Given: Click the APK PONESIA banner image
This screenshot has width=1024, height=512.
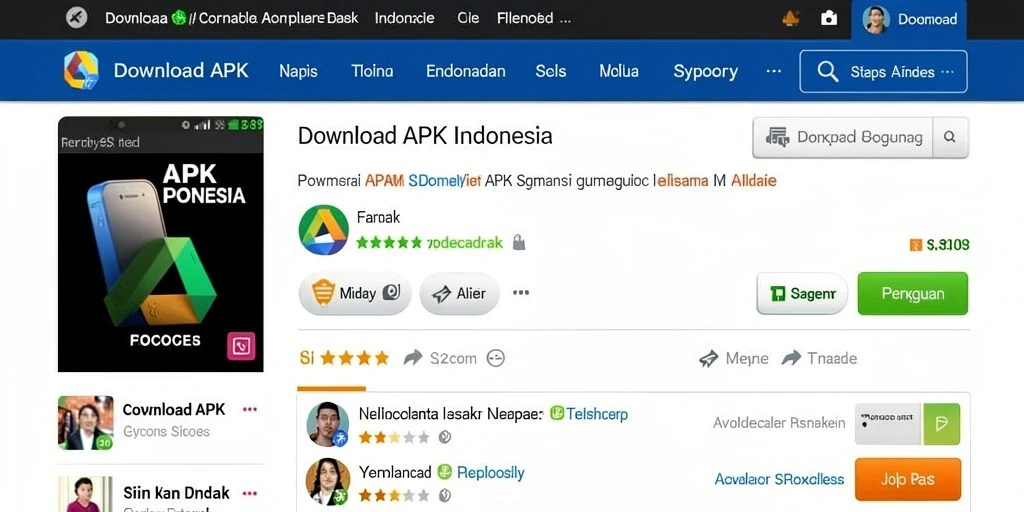Looking at the screenshot, I should pos(161,244).
